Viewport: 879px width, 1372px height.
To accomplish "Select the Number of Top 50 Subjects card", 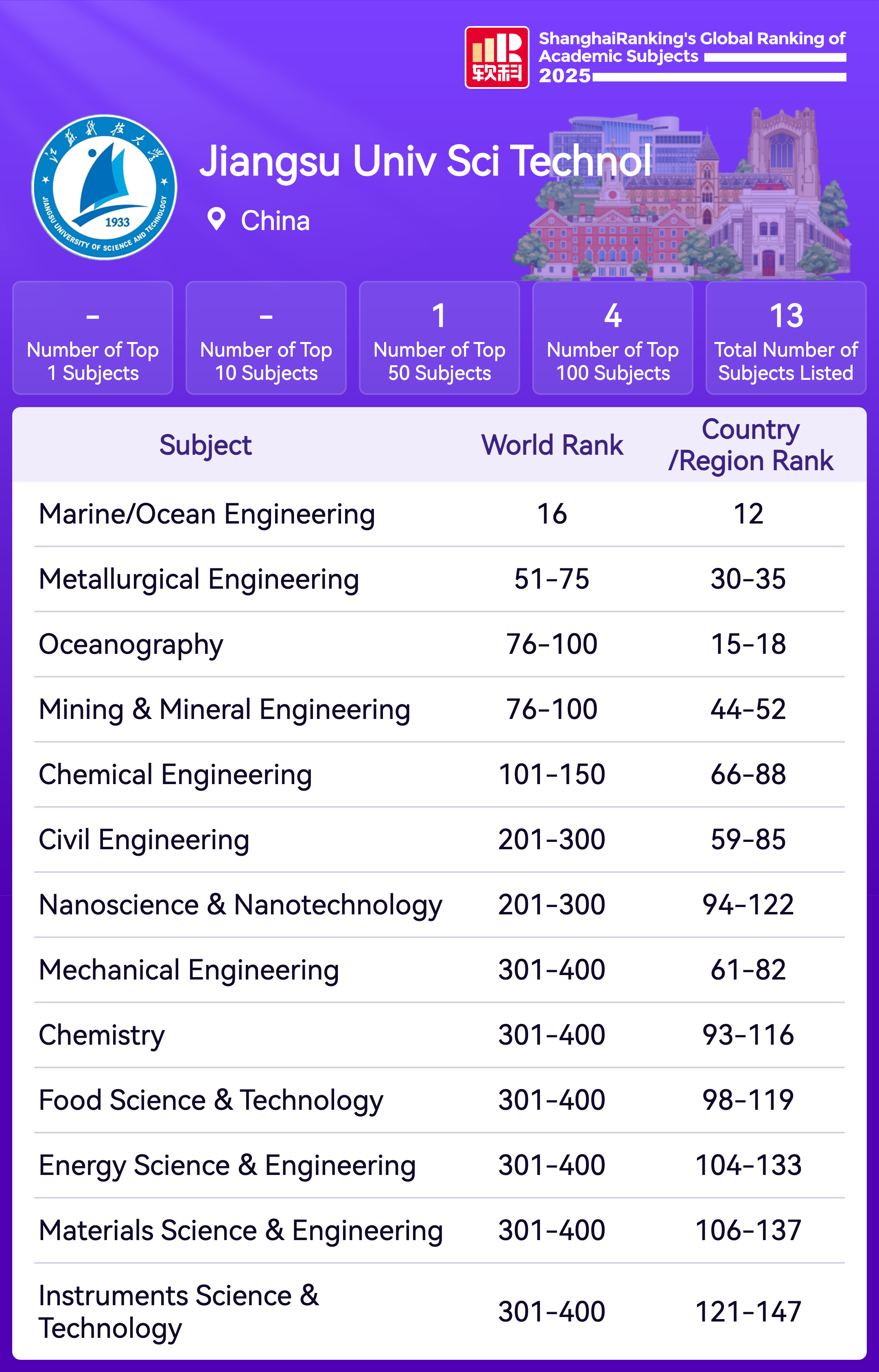I will (439, 338).
